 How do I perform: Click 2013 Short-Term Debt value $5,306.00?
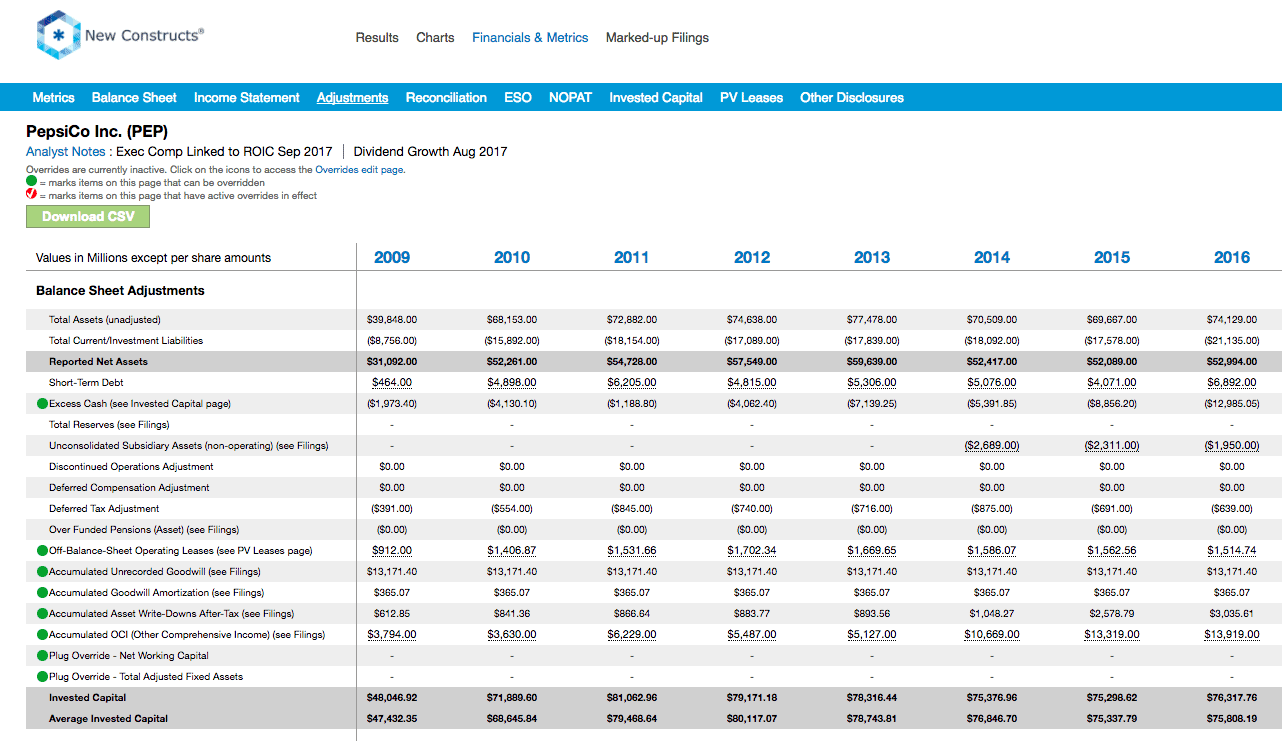[872, 383]
